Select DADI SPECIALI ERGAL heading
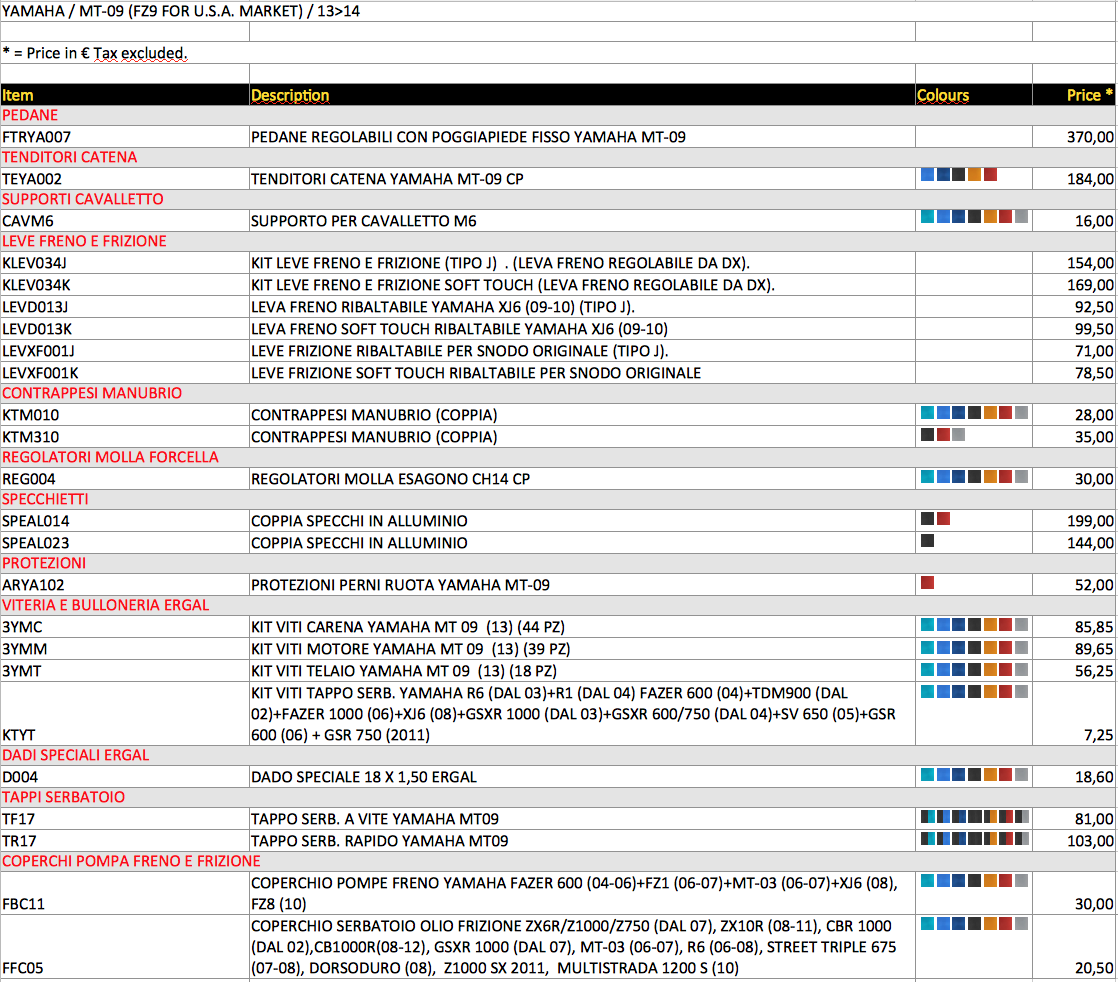The width and height of the screenshot is (1118, 982). click(76, 755)
